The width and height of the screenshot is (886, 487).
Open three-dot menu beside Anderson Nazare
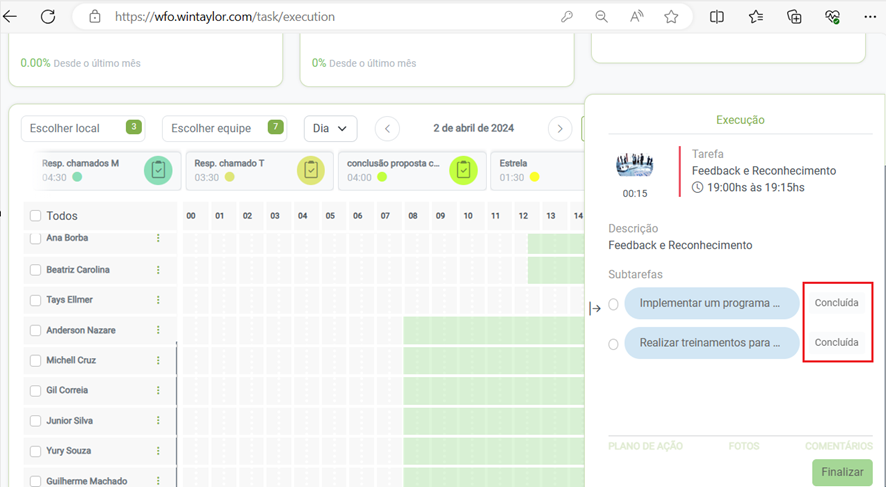click(x=158, y=330)
